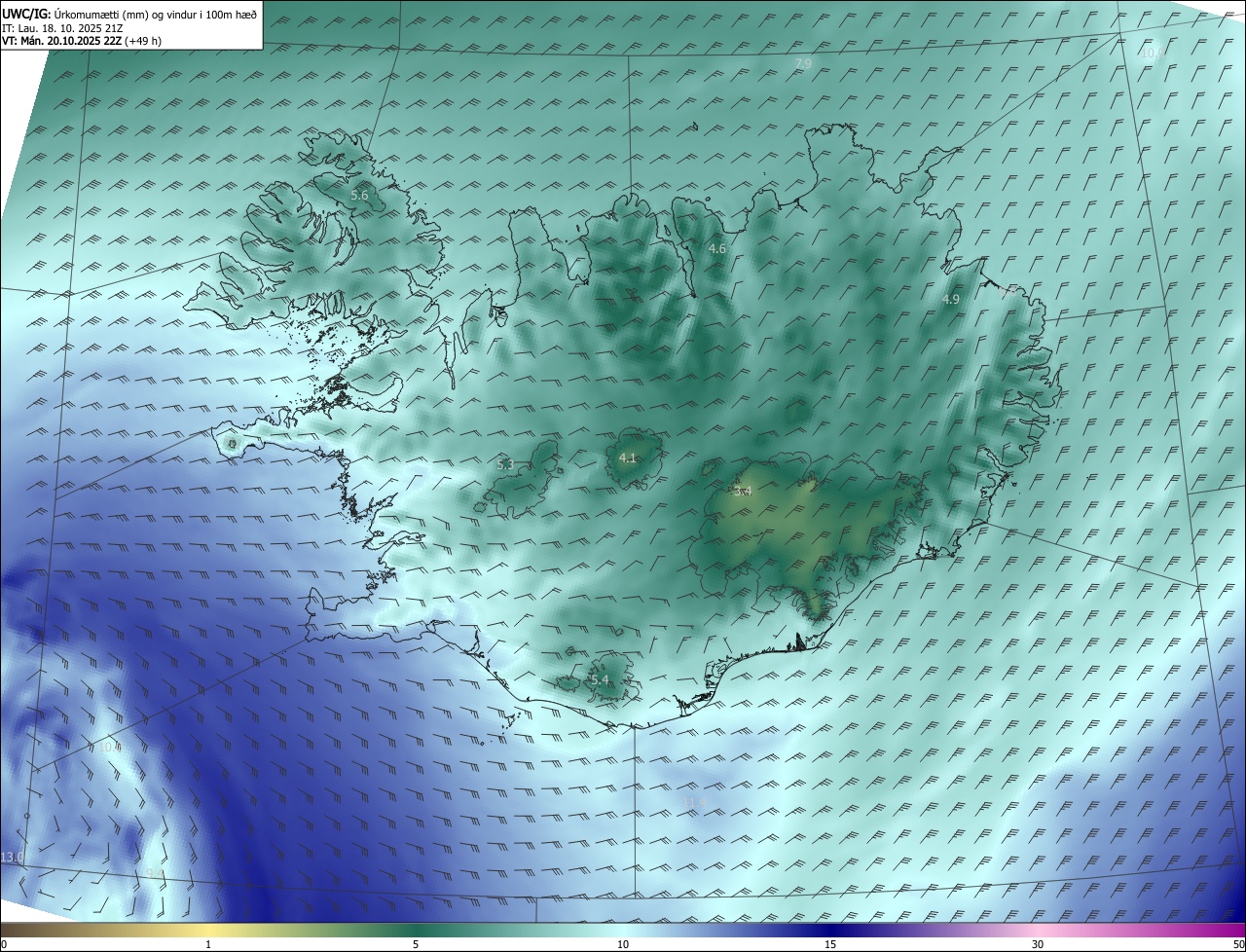Click the color scale tick label 30
This screenshot has width=1246, height=952.
[x=1038, y=944]
